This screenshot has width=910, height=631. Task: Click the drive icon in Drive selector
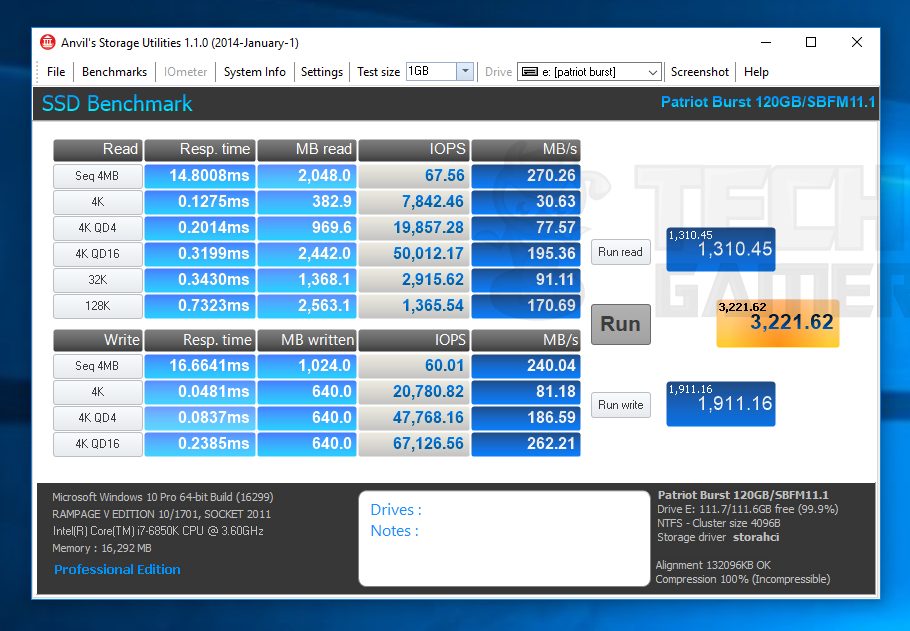click(x=529, y=72)
